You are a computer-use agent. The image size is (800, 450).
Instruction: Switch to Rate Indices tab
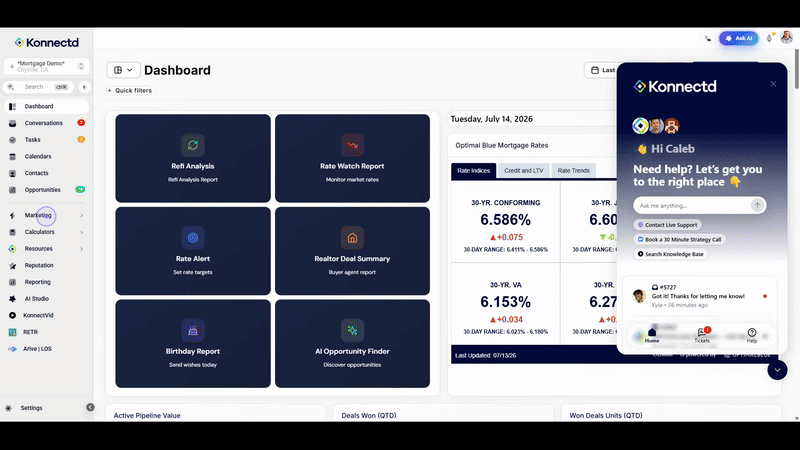[473, 170]
